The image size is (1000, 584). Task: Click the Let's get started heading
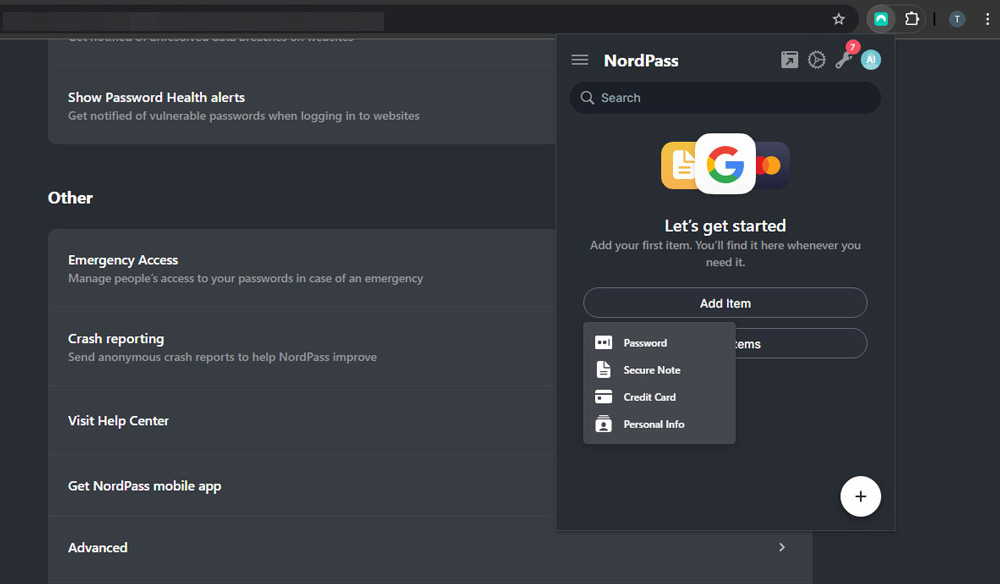(725, 226)
